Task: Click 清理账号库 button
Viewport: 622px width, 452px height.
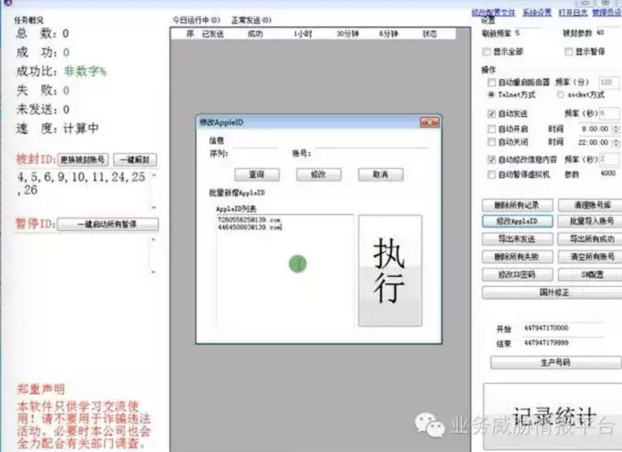Action: tap(590, 205)
